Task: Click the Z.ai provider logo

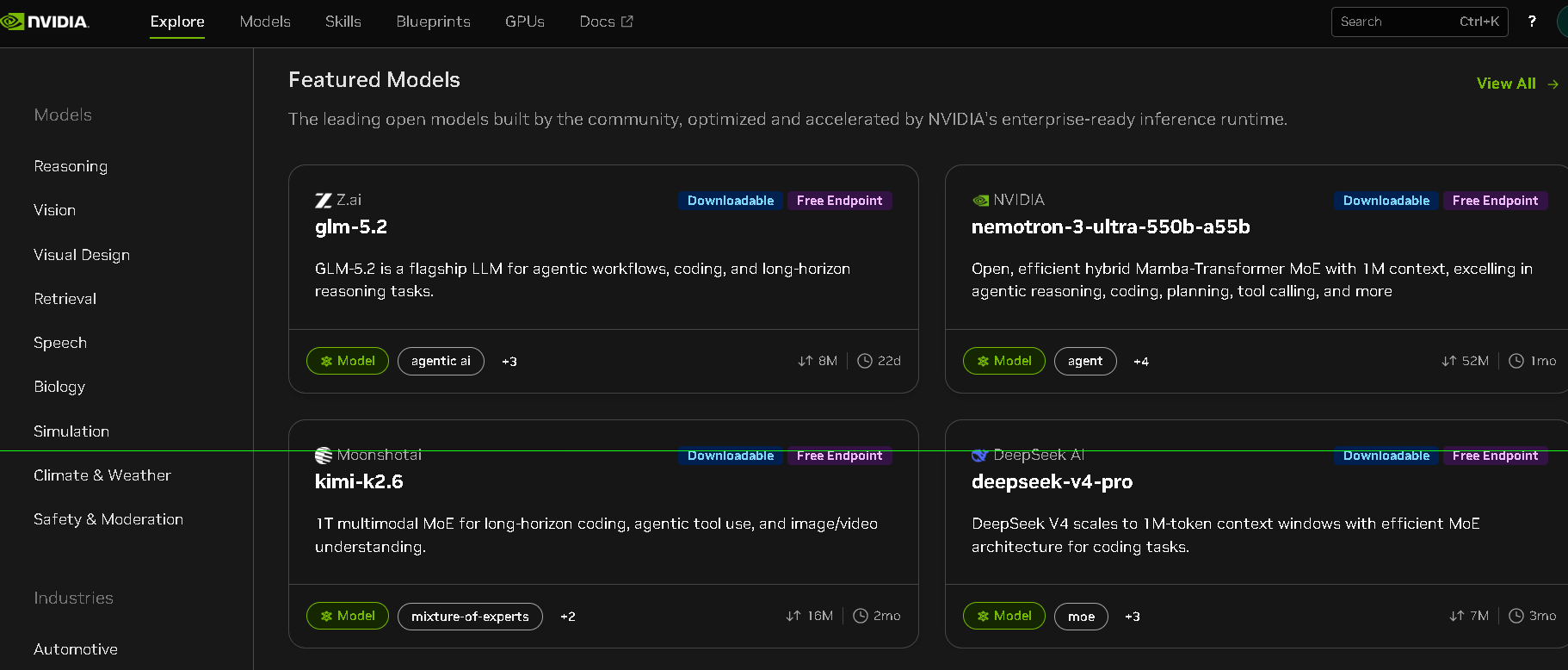Action: (324, 201)
